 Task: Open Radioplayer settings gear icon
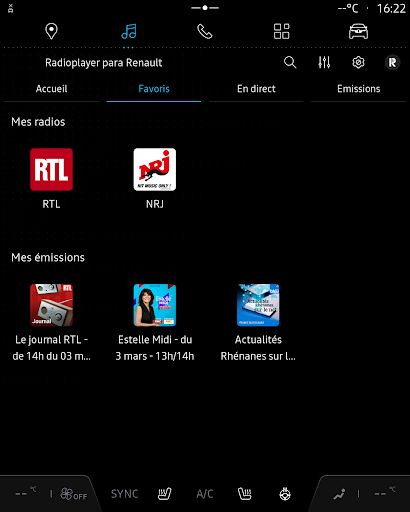pos(358,62)
